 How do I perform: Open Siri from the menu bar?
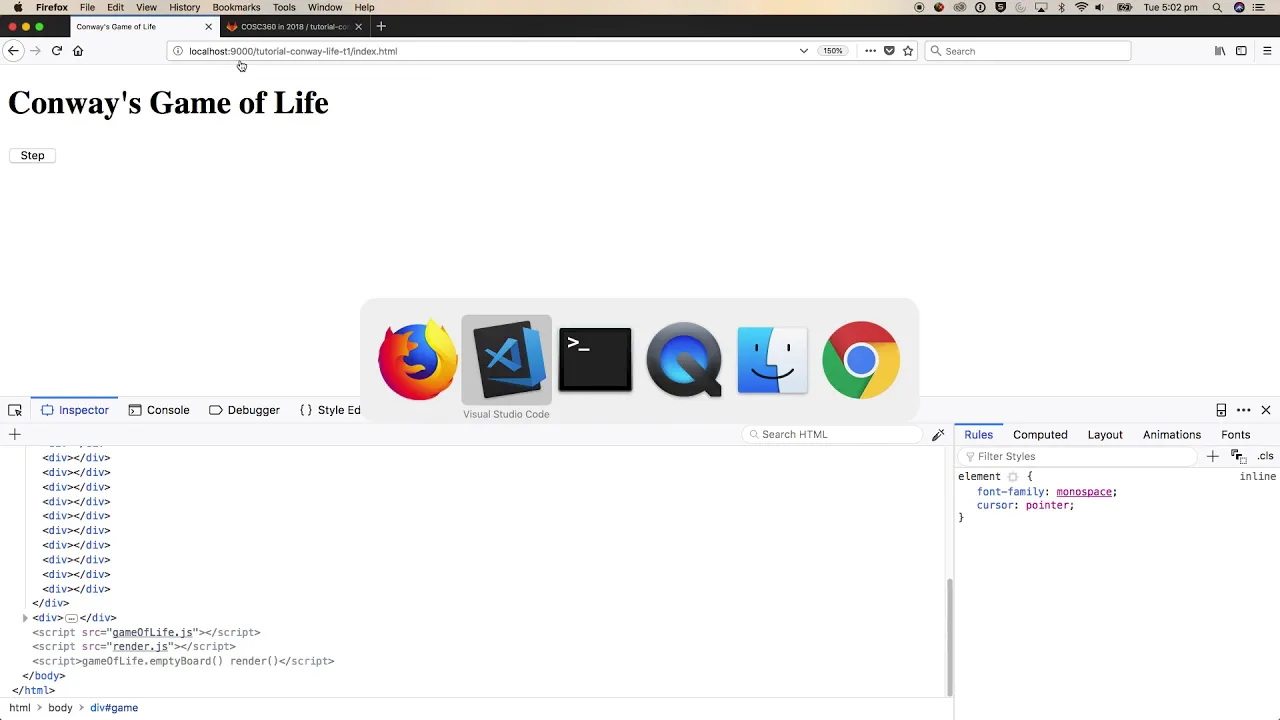tap(1240, 7)
